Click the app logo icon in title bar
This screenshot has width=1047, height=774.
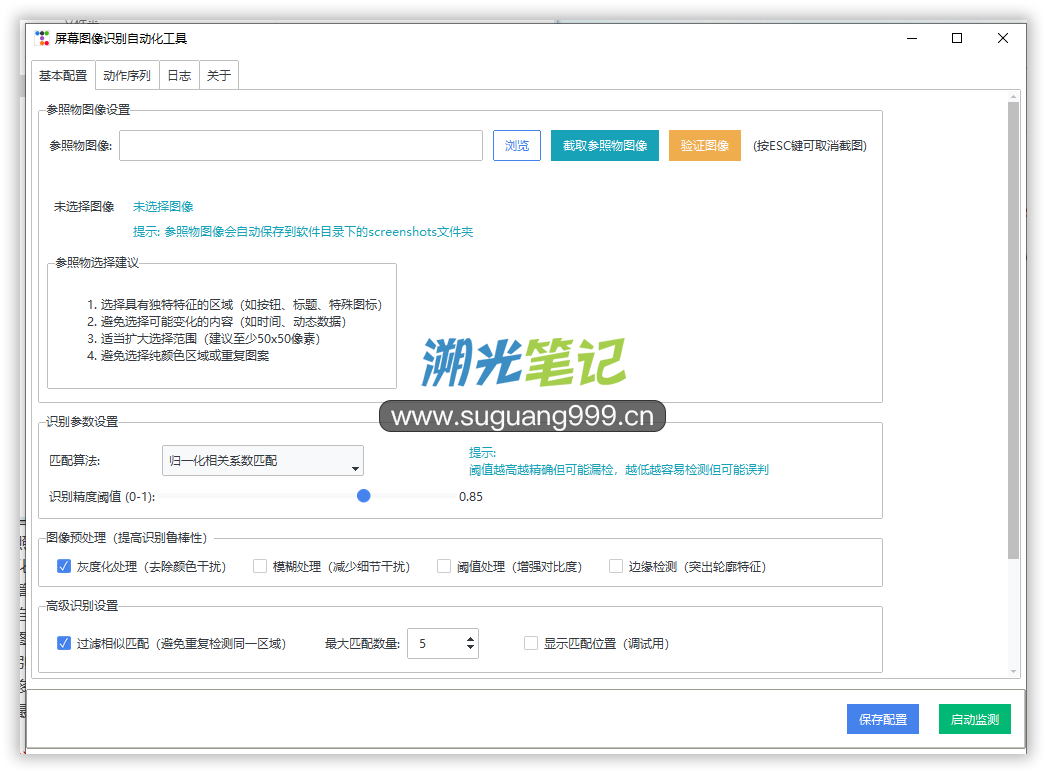tap(42, 38)
